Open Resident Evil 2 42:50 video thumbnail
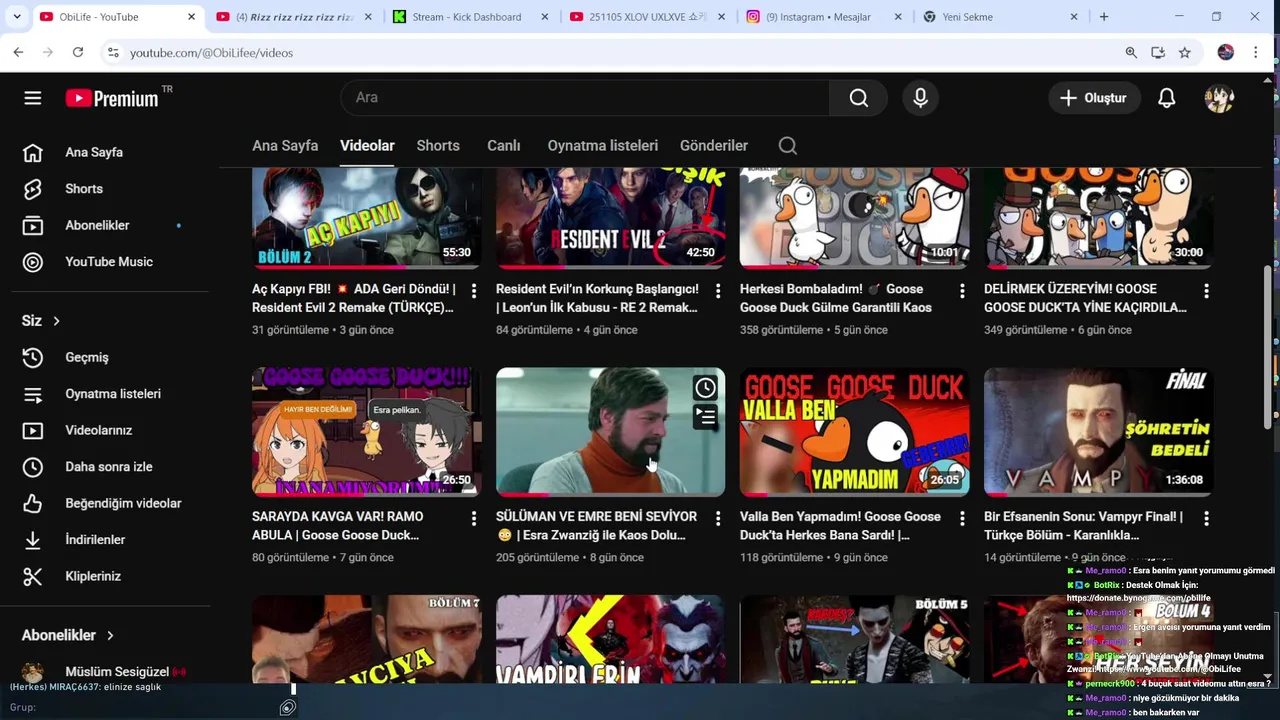This screenshot has height=720, width=1280. tap(610, 218)
